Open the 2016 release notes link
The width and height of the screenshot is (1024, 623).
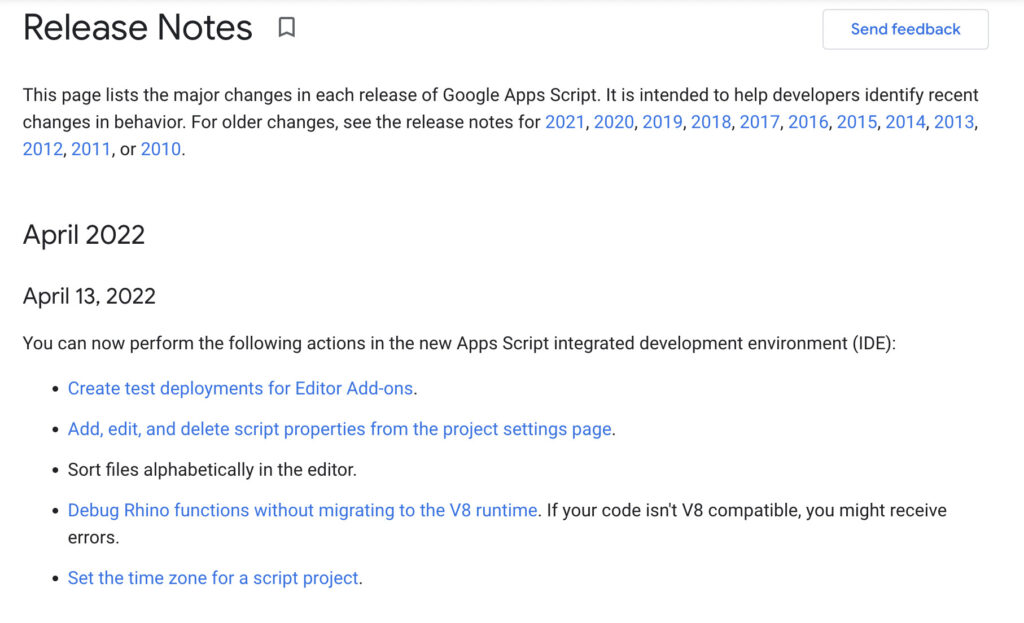[808, 122]
